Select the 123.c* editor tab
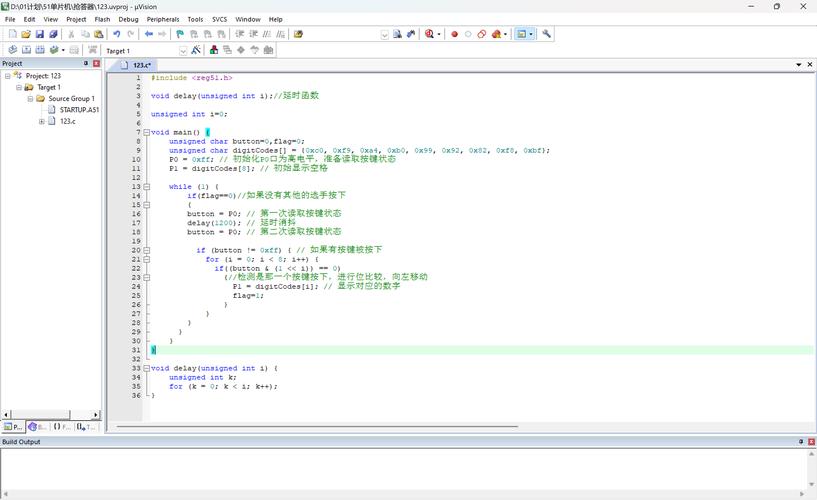Screen dimensions: 817x500 (x=143, y=64)
